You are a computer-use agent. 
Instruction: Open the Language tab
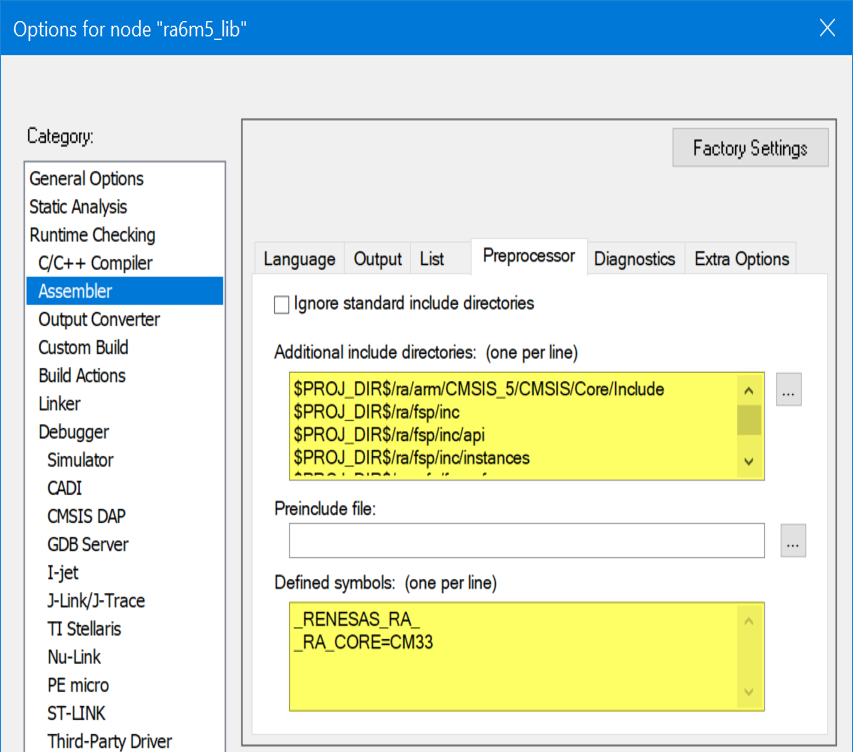pos(299,259)
